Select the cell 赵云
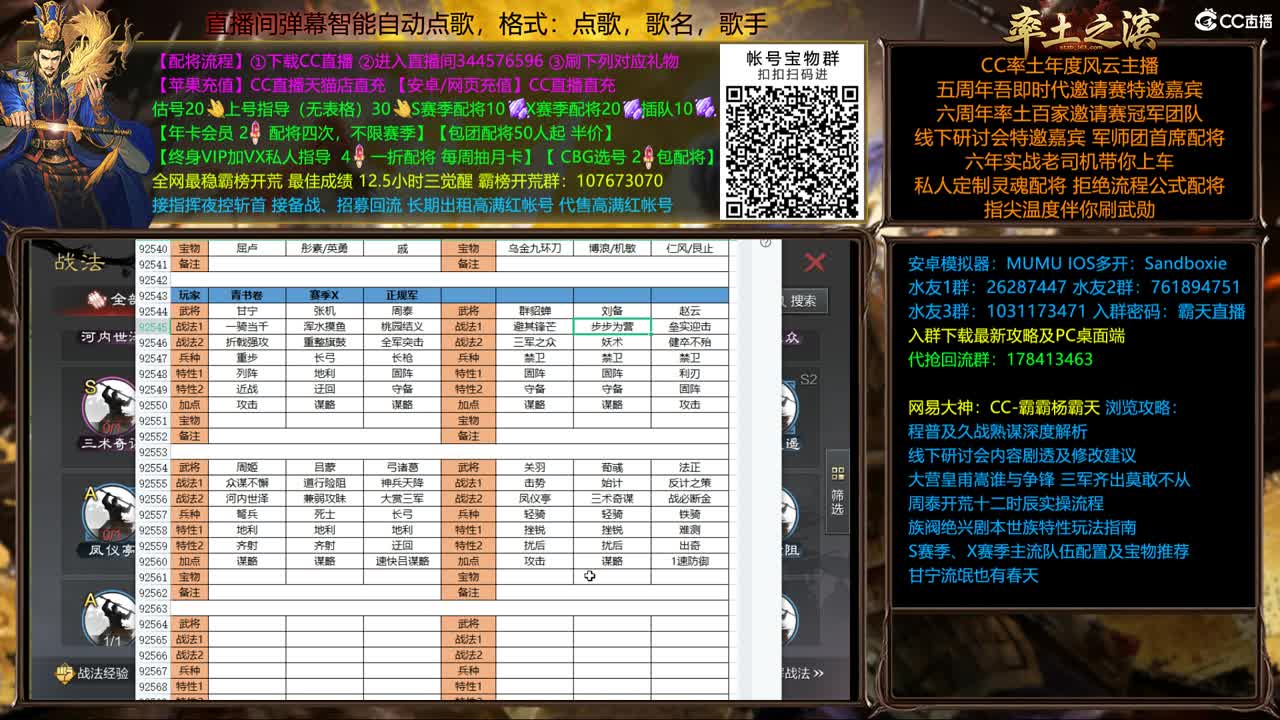 [x=690, y=311]
